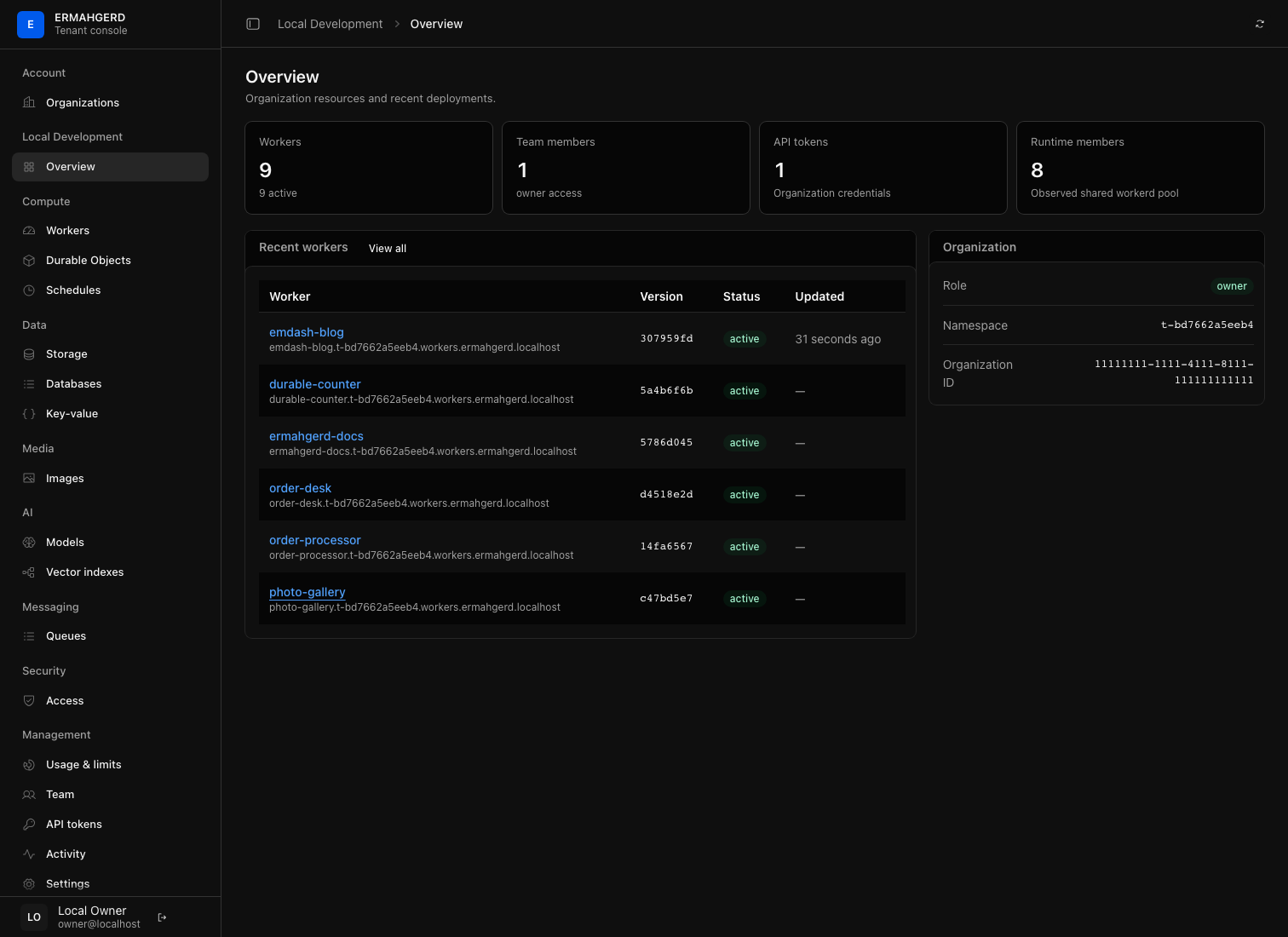This screenshot has height=937, width=1288.
Task: Click the Key-value braces icon
Action: coord(29,414)
